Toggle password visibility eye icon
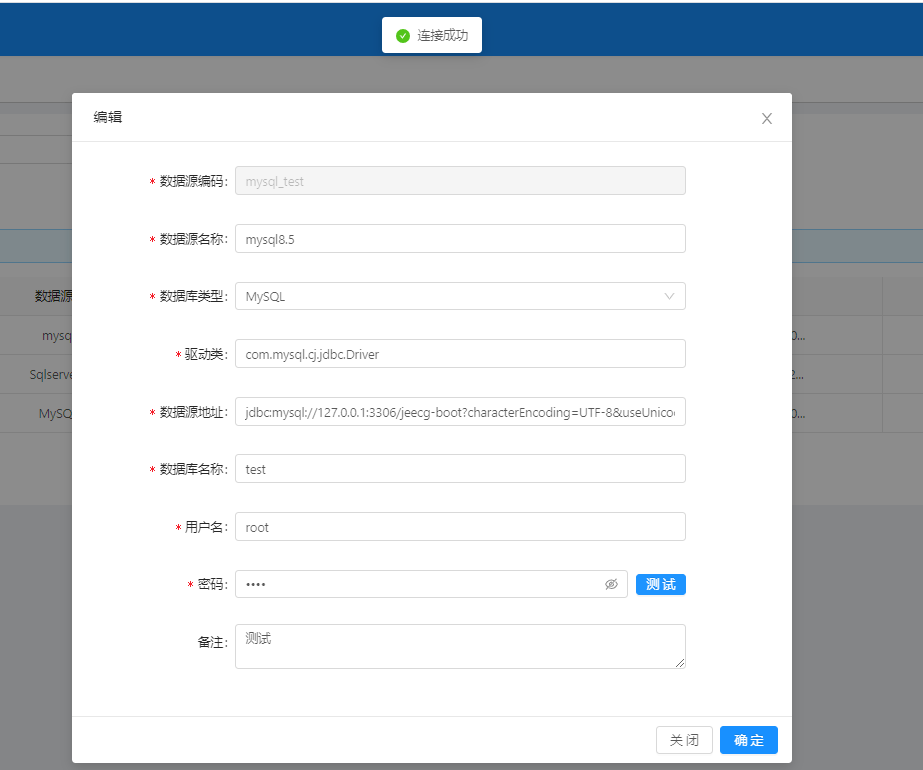Screen dimensions: 923x770 pos(611,584)
